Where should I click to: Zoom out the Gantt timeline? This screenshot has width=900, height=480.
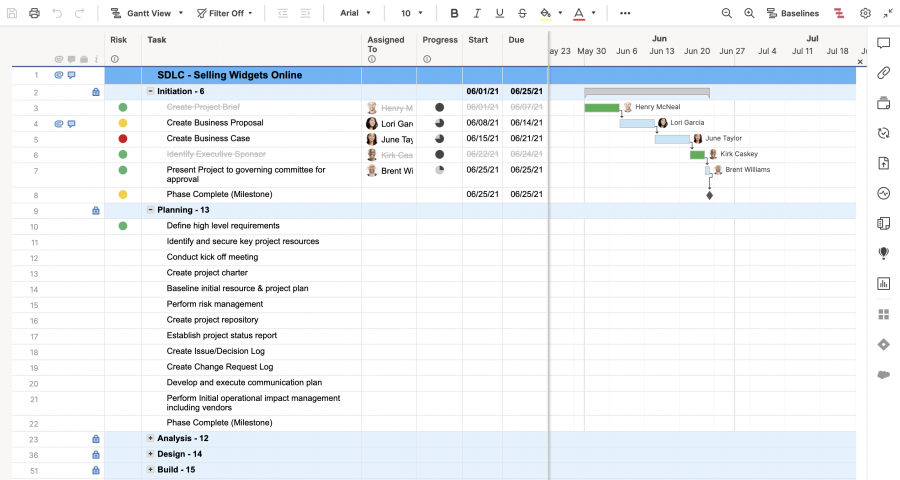tap(727, 13)
